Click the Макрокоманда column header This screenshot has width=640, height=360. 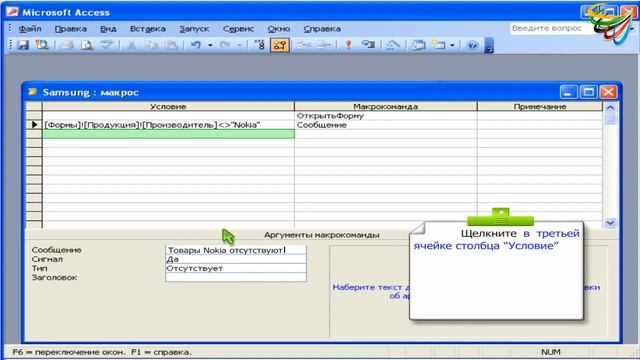pos(386,106)
